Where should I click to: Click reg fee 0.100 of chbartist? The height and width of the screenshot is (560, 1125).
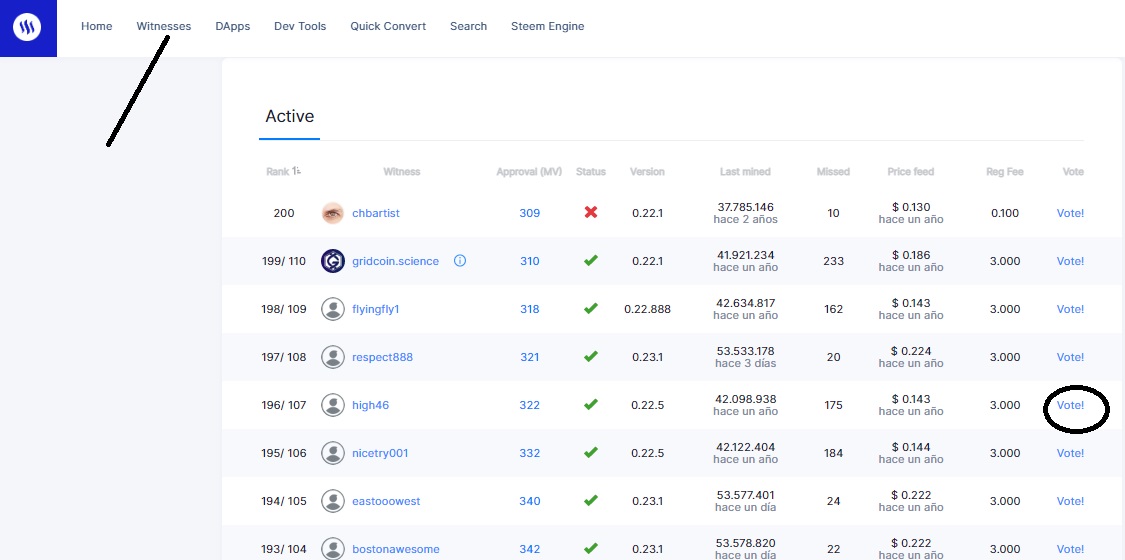pos(1004,213)
